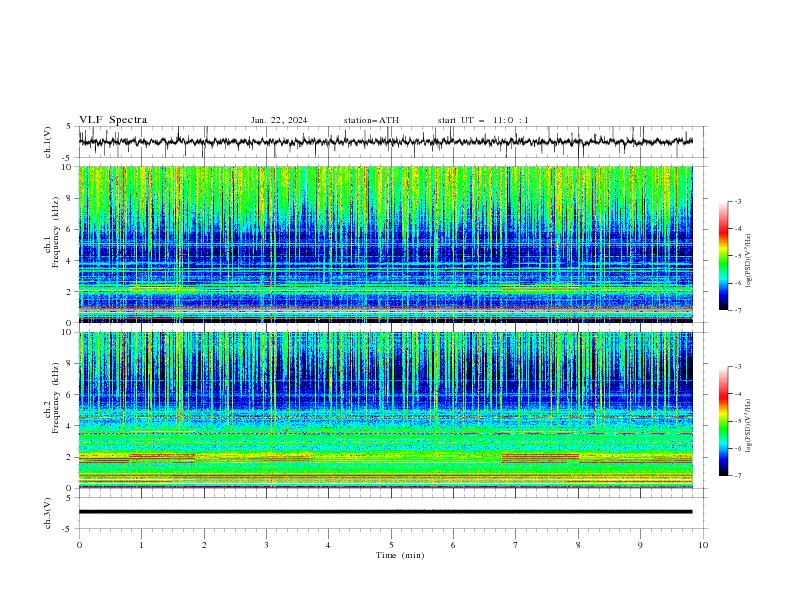
Task: Click the red 2 kHz band at minute 7 in ch.2
Action: click(540, 456)
